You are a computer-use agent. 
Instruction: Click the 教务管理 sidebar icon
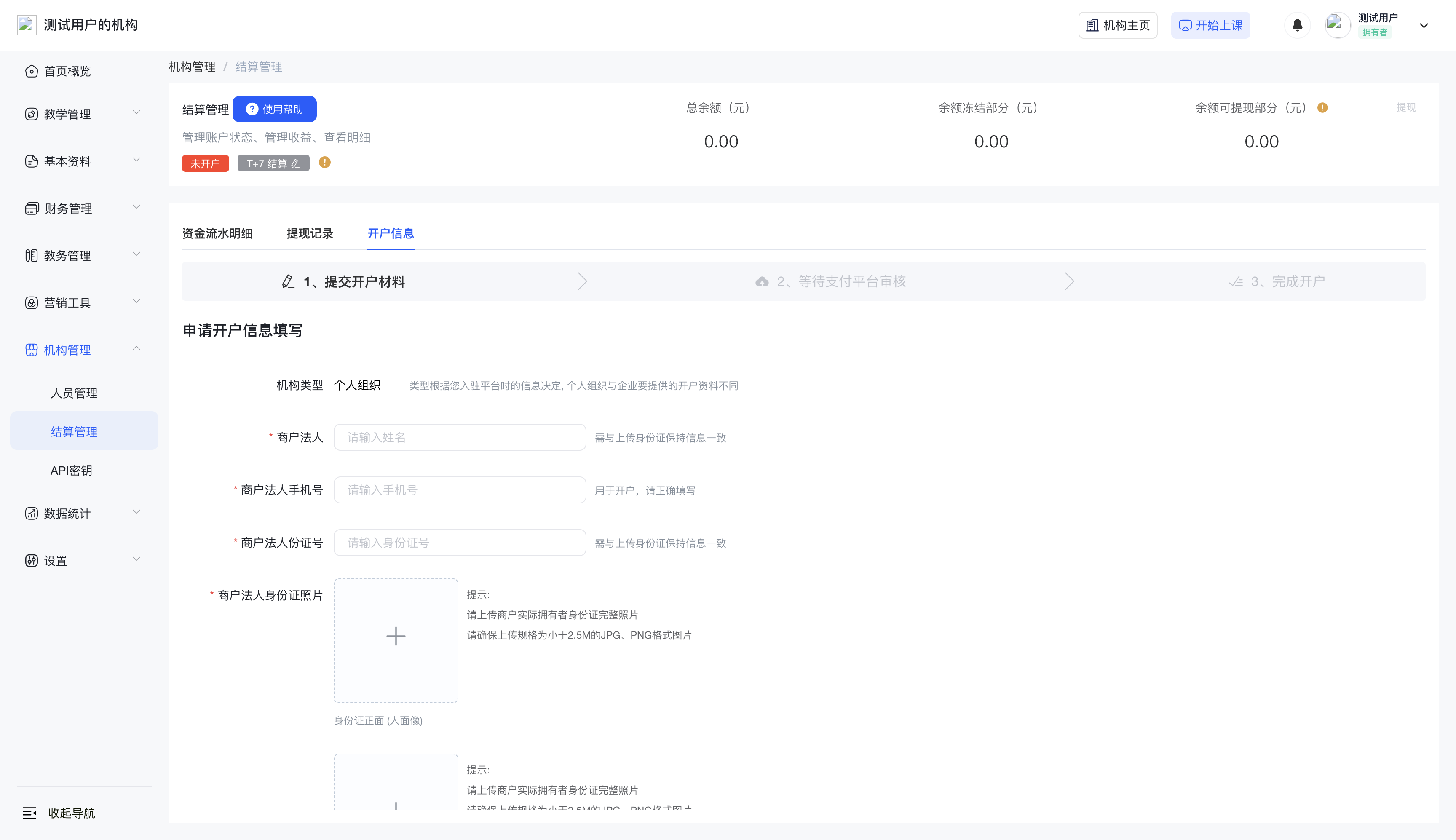coord(31,256)
